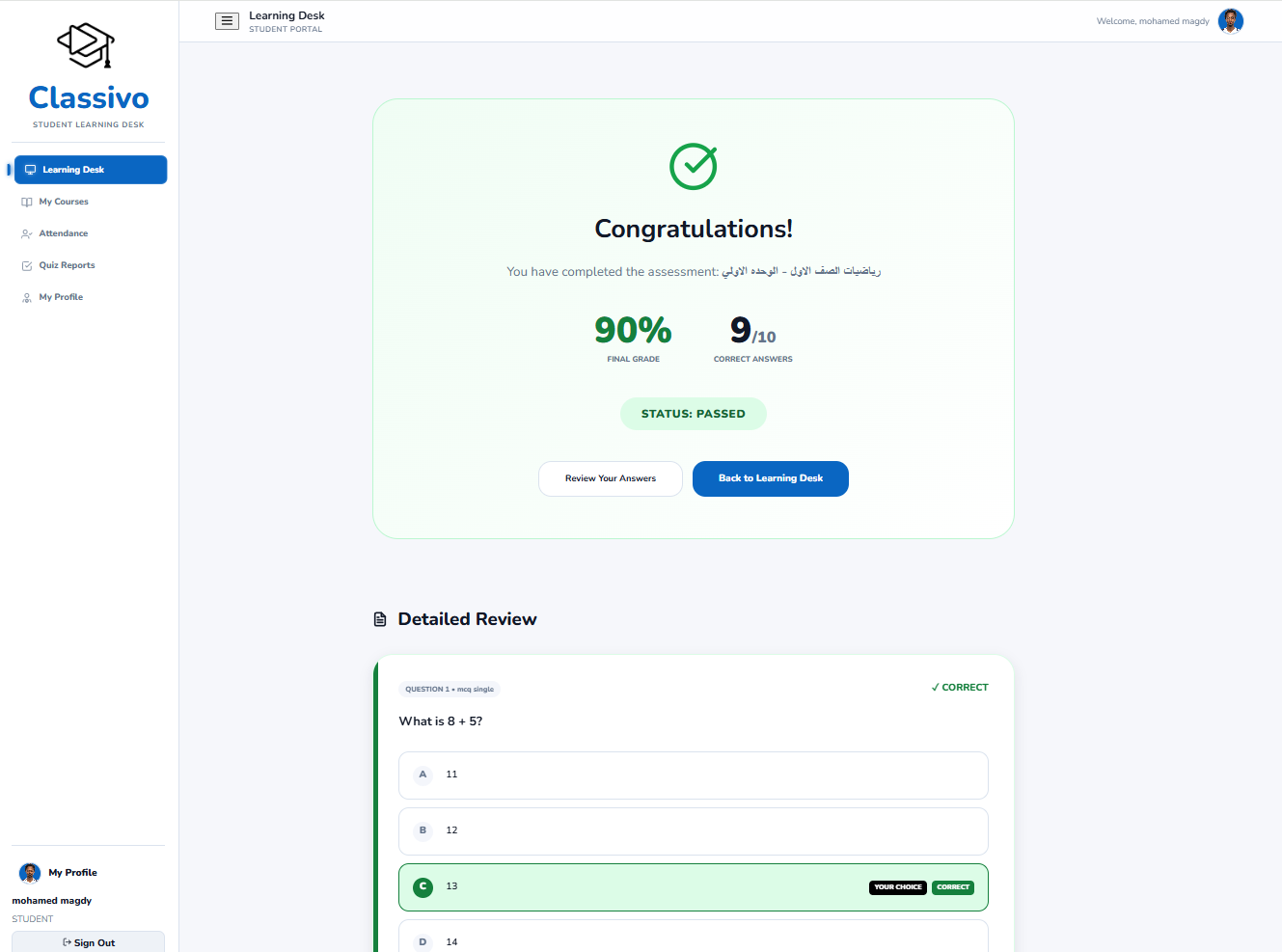1282x952 pixels.
Task: Select answer option A with value 11
Action: [x=694, y=775]
